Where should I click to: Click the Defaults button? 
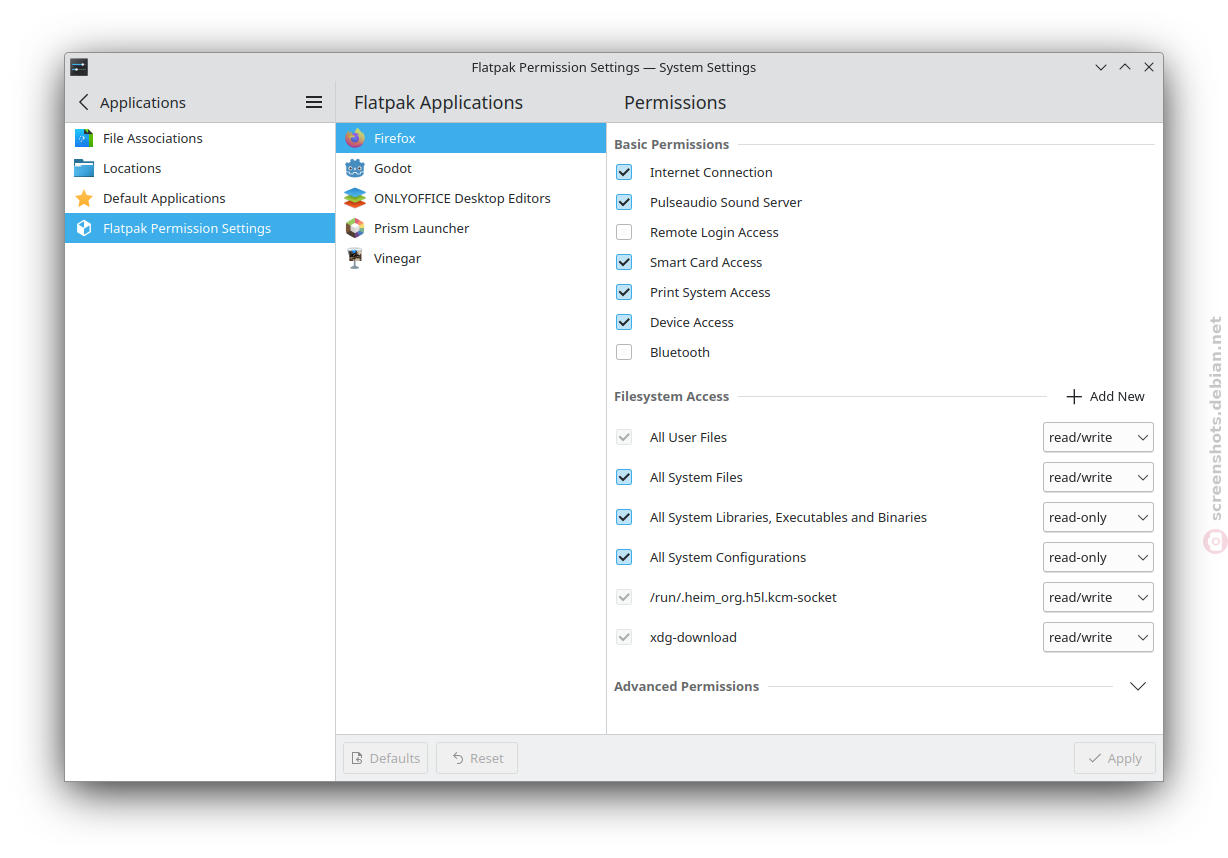pyautogui.click(x=385, y=758)
